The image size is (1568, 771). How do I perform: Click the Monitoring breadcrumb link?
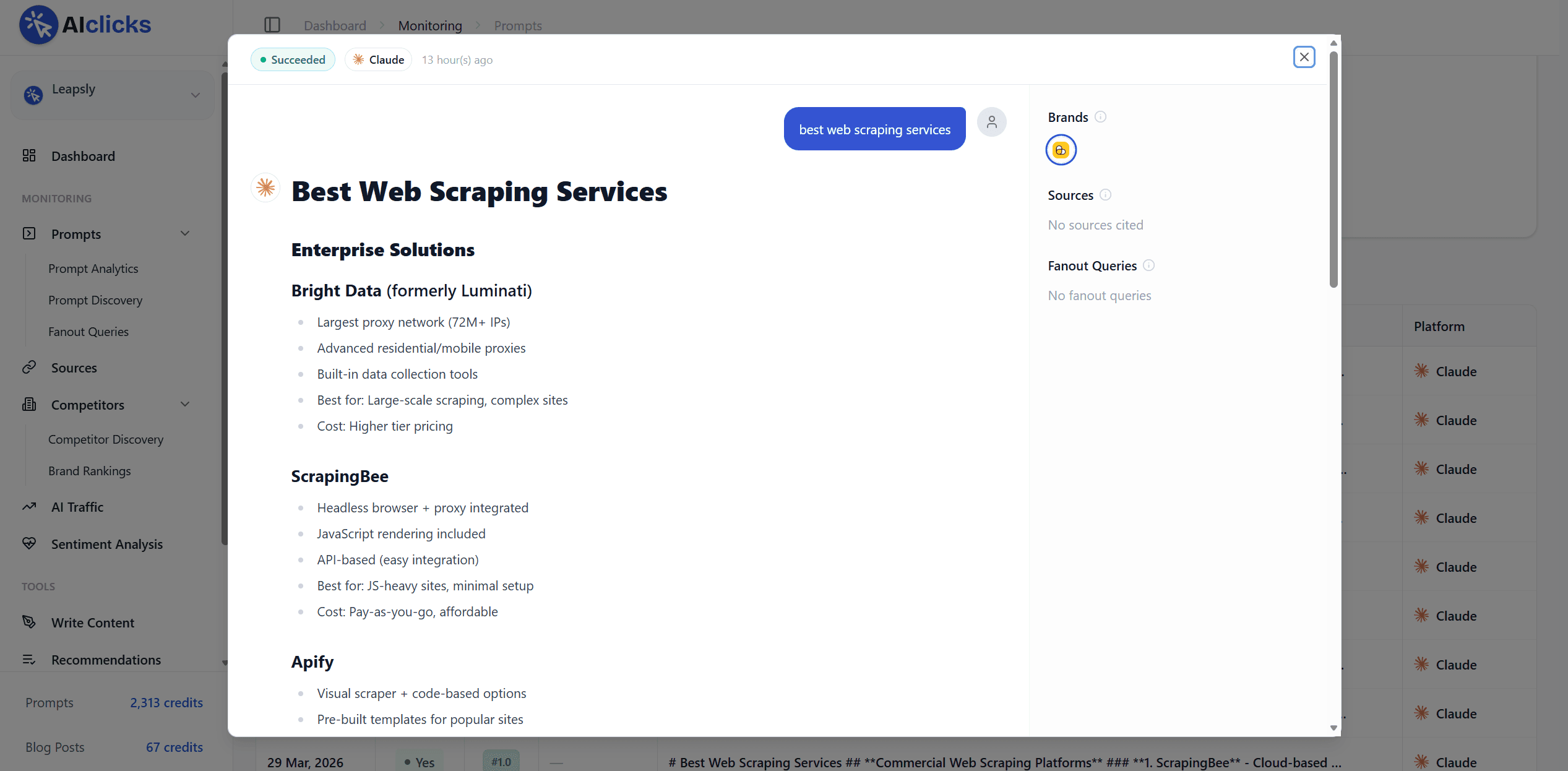click(x=429, y=25)
